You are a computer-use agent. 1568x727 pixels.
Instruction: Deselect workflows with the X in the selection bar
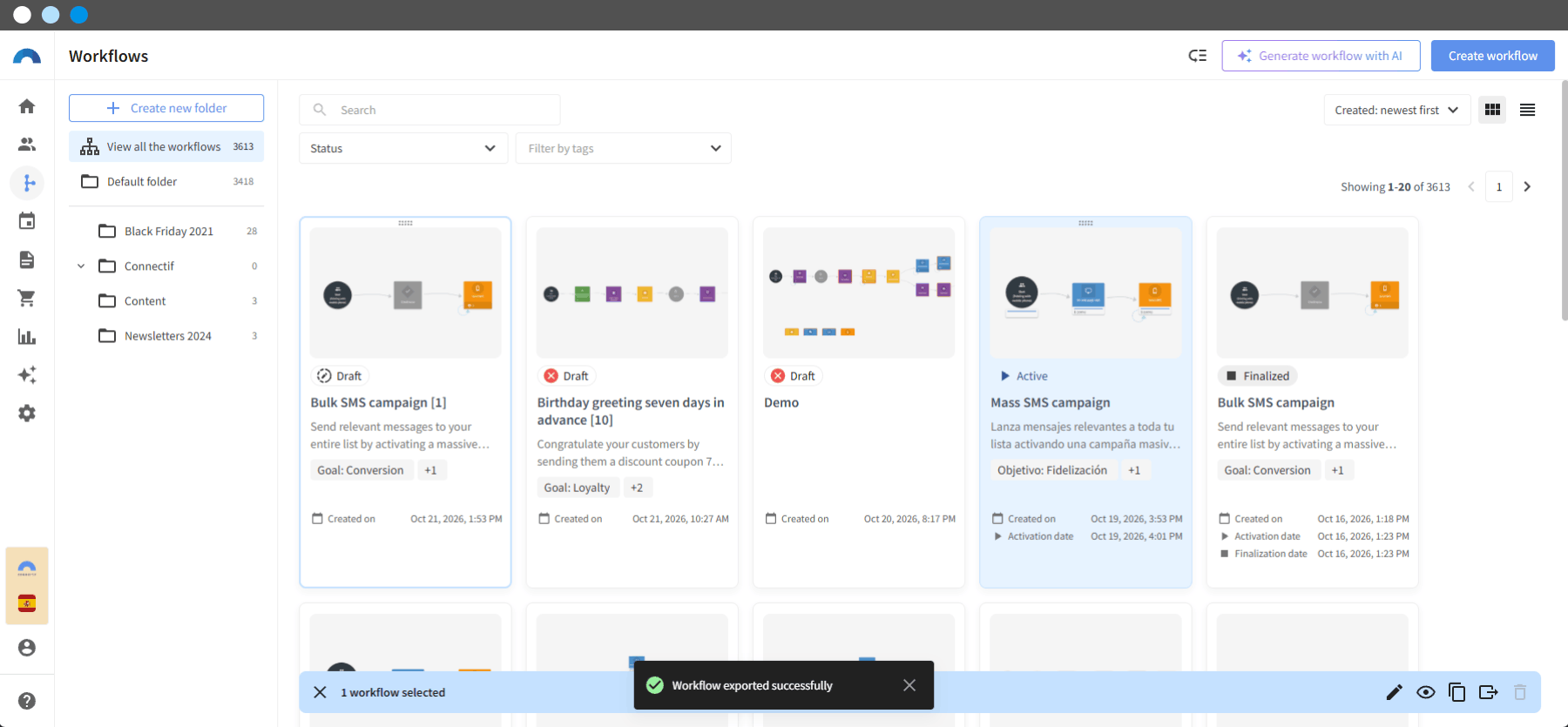point(320,692)
